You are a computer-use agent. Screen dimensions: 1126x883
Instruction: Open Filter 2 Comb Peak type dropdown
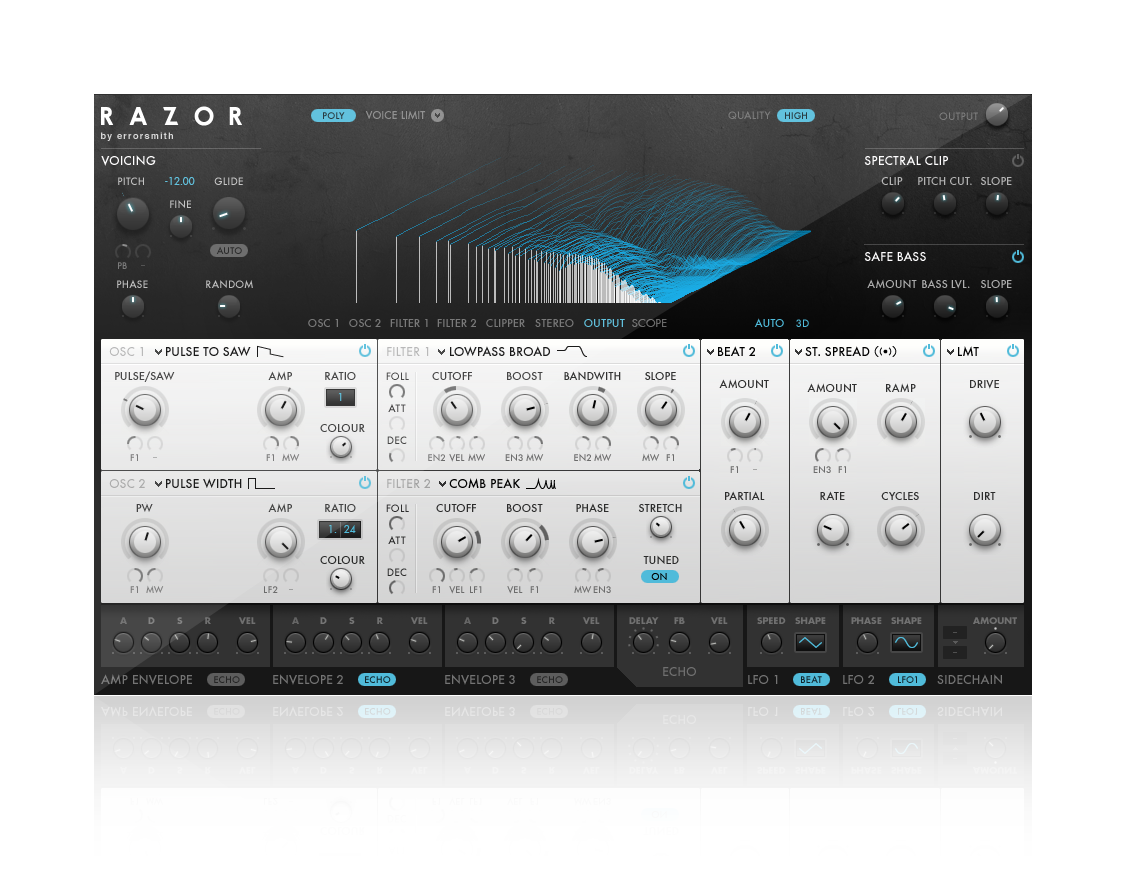click(x=443, y=484)
